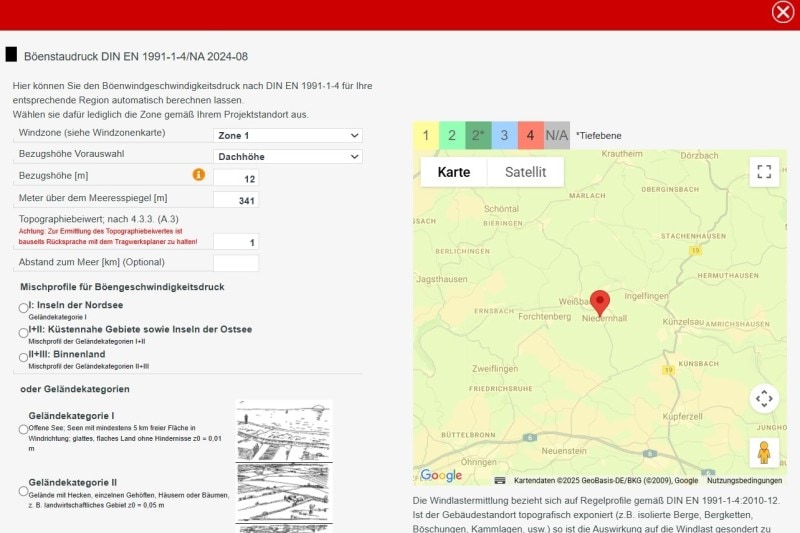
Task: Close the dialog with the X icon
Action: point(783,12)
